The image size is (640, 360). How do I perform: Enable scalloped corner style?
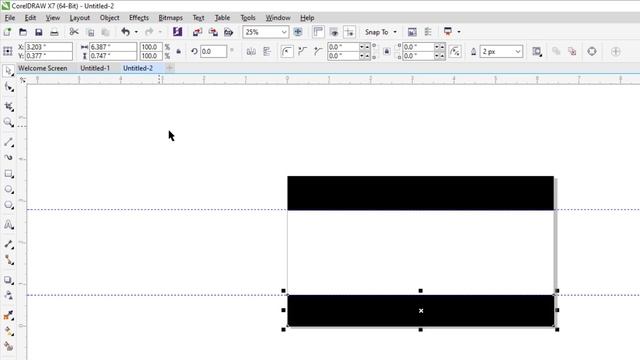[302, 51]
